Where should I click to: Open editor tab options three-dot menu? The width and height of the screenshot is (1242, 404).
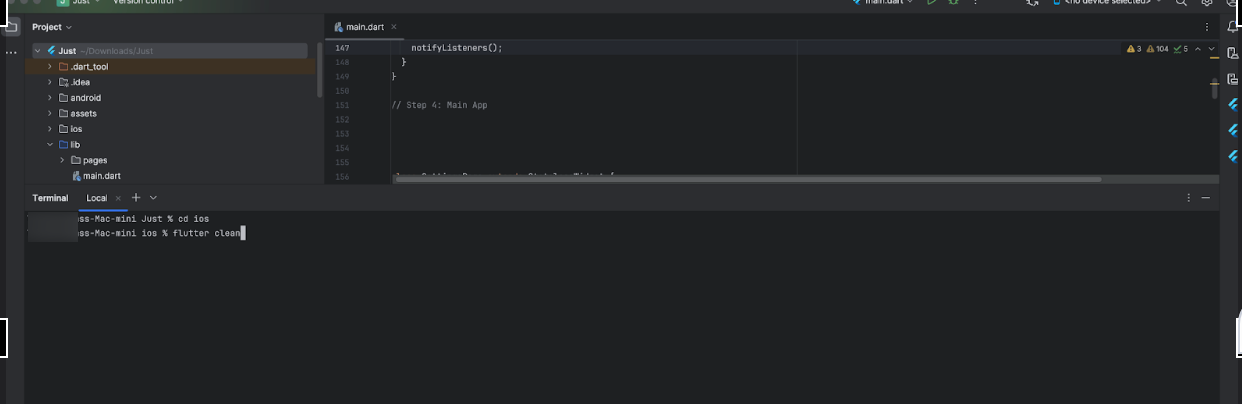tap(1206, 27)
